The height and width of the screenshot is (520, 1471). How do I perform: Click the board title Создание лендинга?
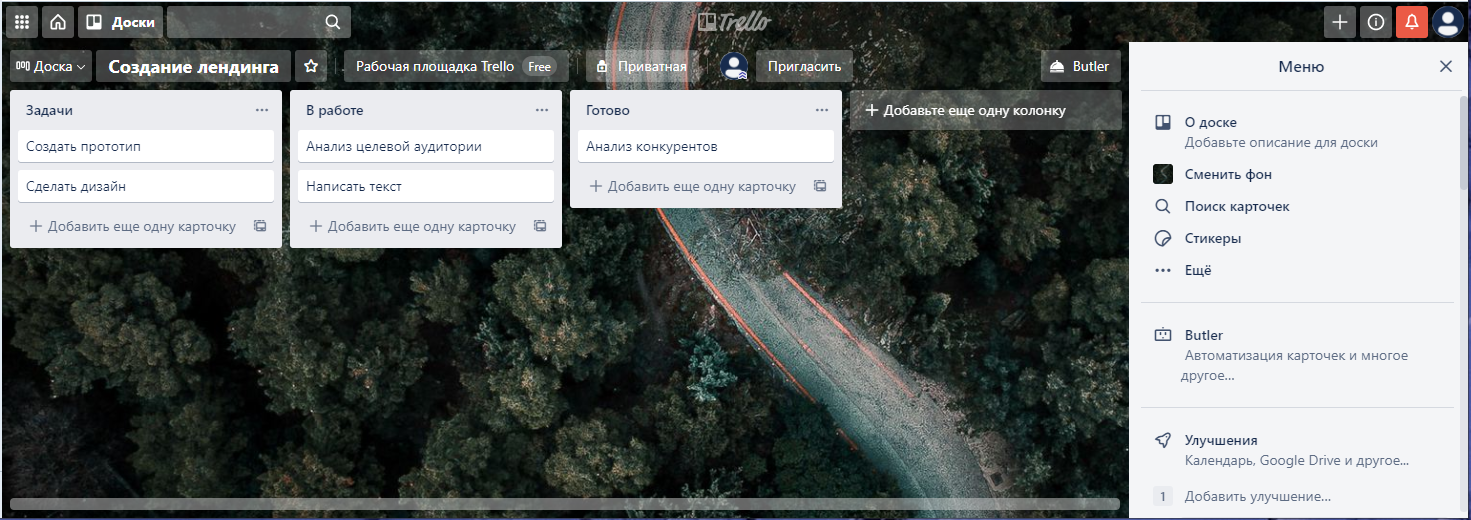[x=194, y=66]
